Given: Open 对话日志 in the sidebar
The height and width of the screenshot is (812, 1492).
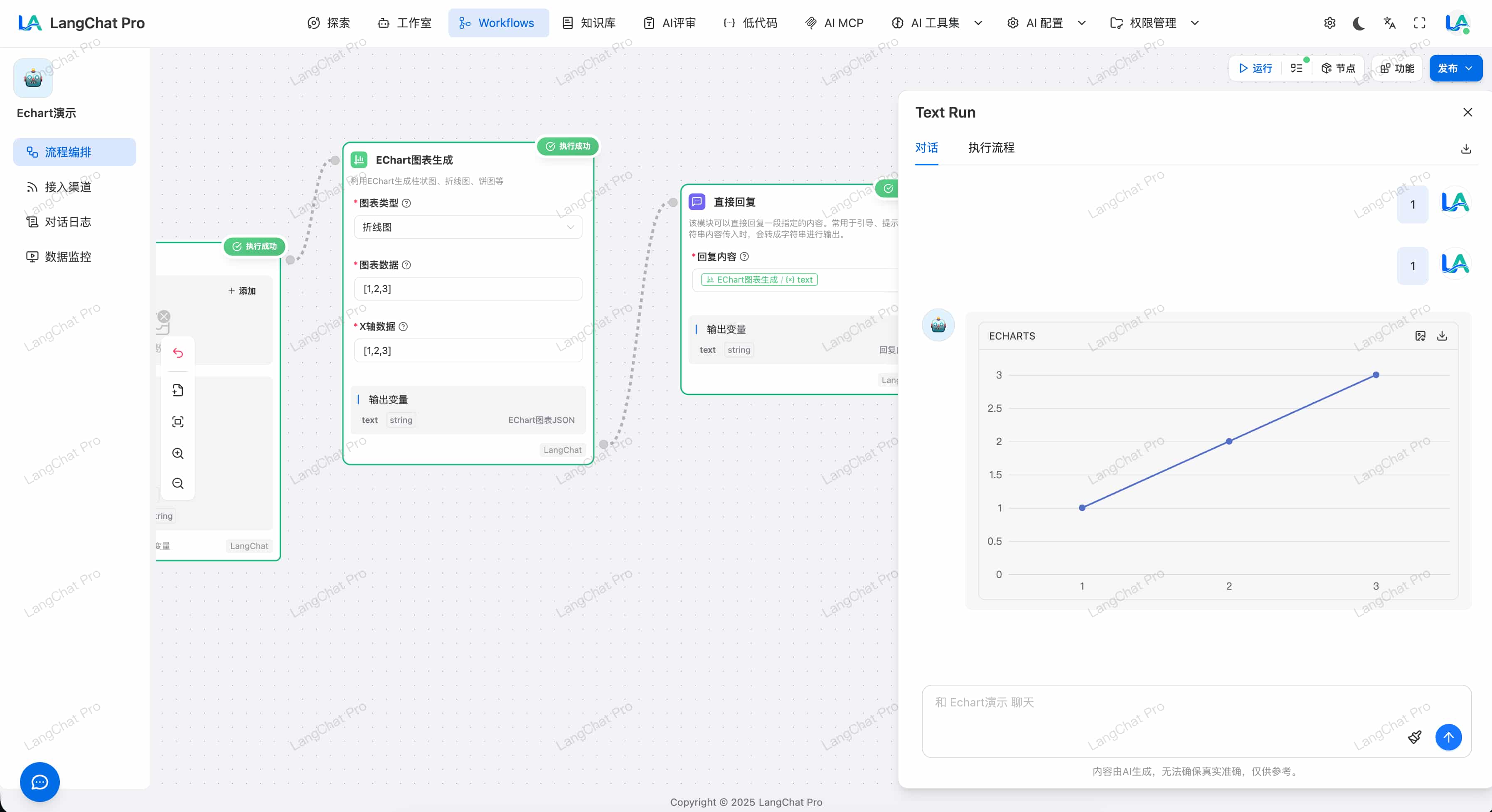Looking at the screenshot, I should (68, 222).
